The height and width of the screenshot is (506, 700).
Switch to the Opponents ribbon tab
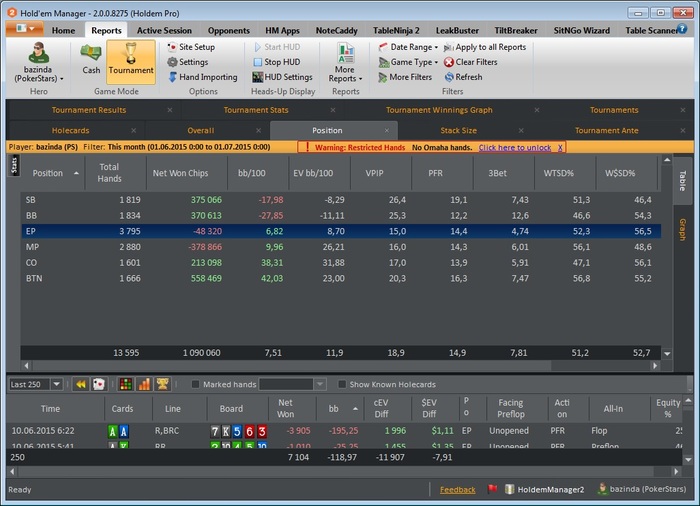click(x=228, y=30)
